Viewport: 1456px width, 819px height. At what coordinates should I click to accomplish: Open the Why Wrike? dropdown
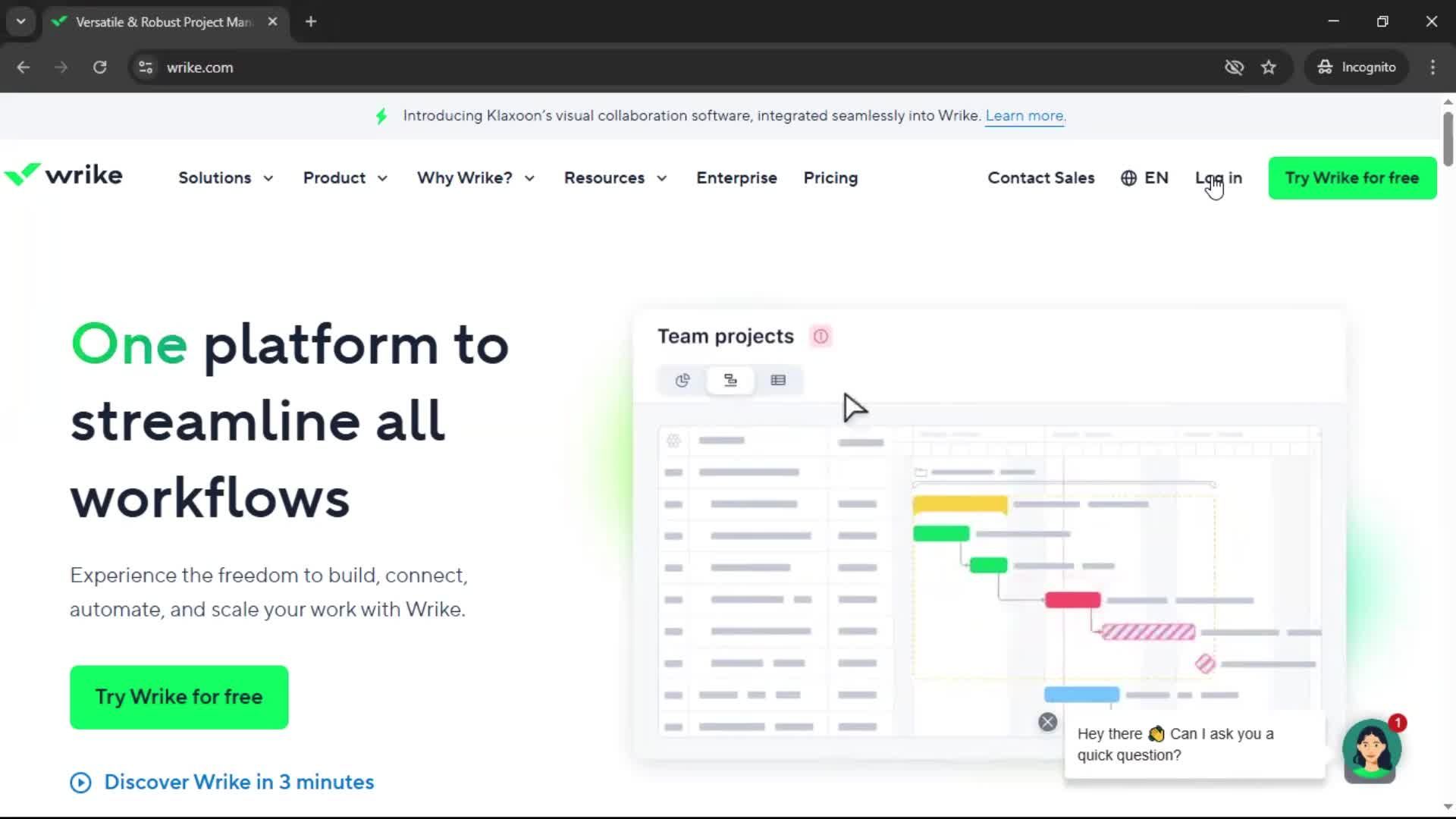tap(475, 178)
